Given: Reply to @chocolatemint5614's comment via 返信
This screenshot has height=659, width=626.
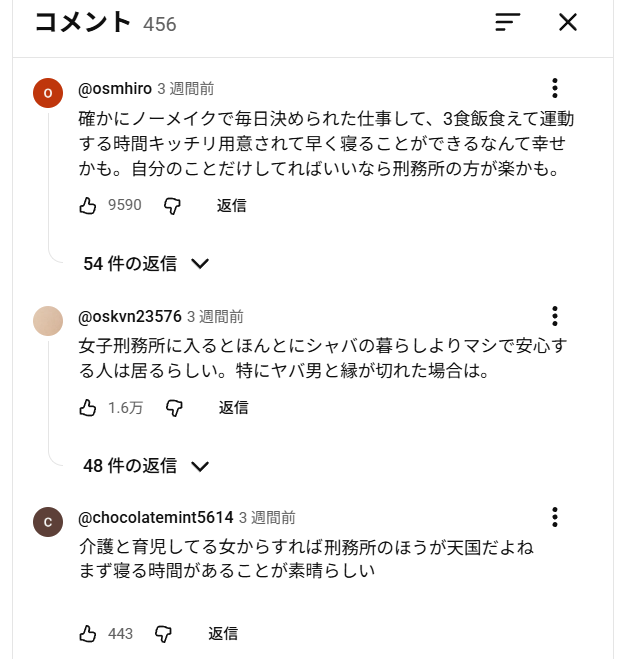Looking at the screenshot, I should 222,634.
